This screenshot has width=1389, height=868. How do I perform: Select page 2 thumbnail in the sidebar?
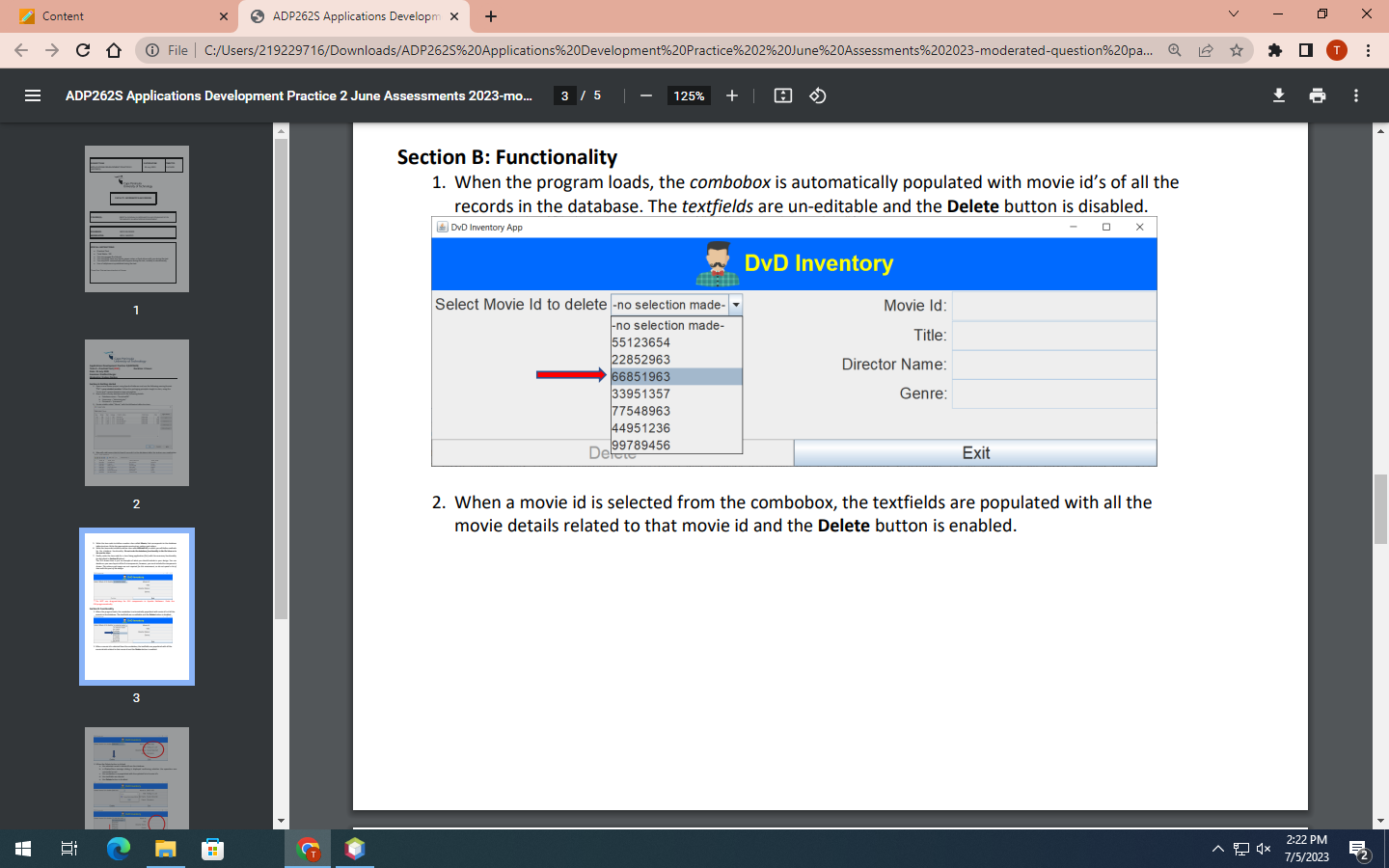136,413
